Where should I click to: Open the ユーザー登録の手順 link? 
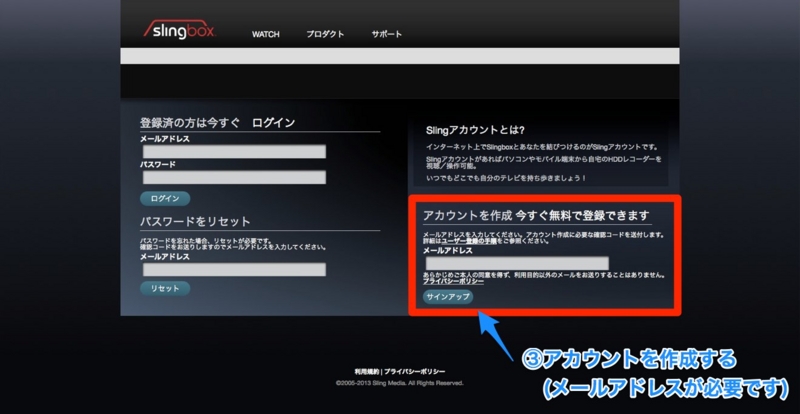tap(469, 241)
